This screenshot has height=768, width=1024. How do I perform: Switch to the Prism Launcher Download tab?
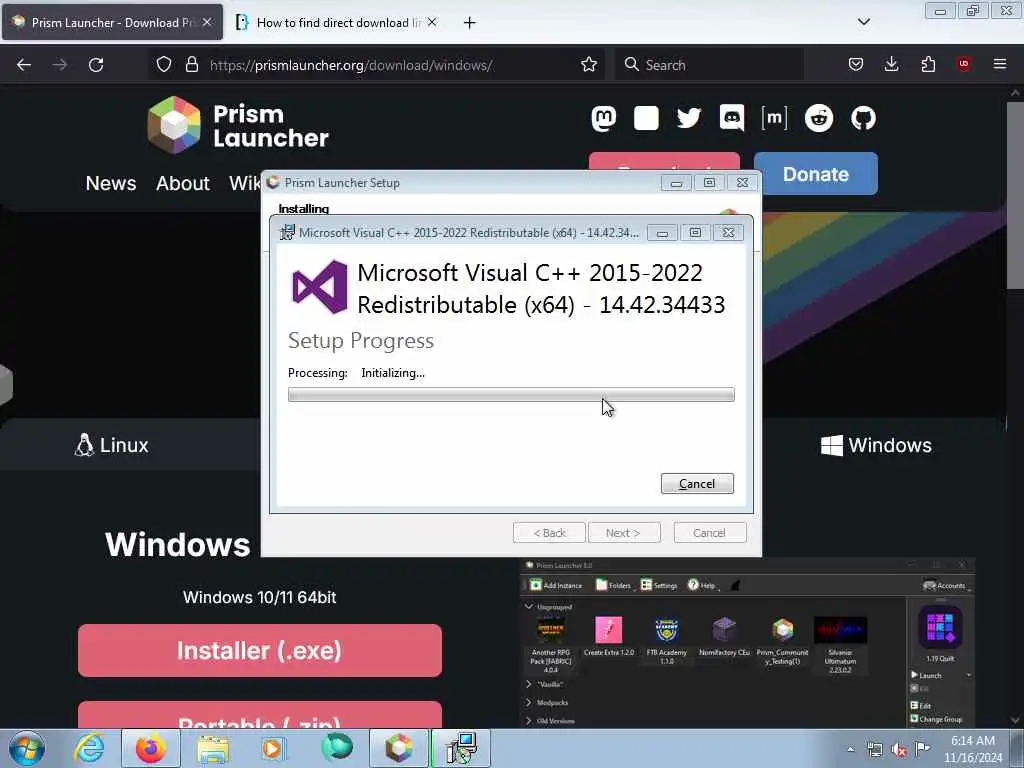pyautogui.click(x=112, y=22)
